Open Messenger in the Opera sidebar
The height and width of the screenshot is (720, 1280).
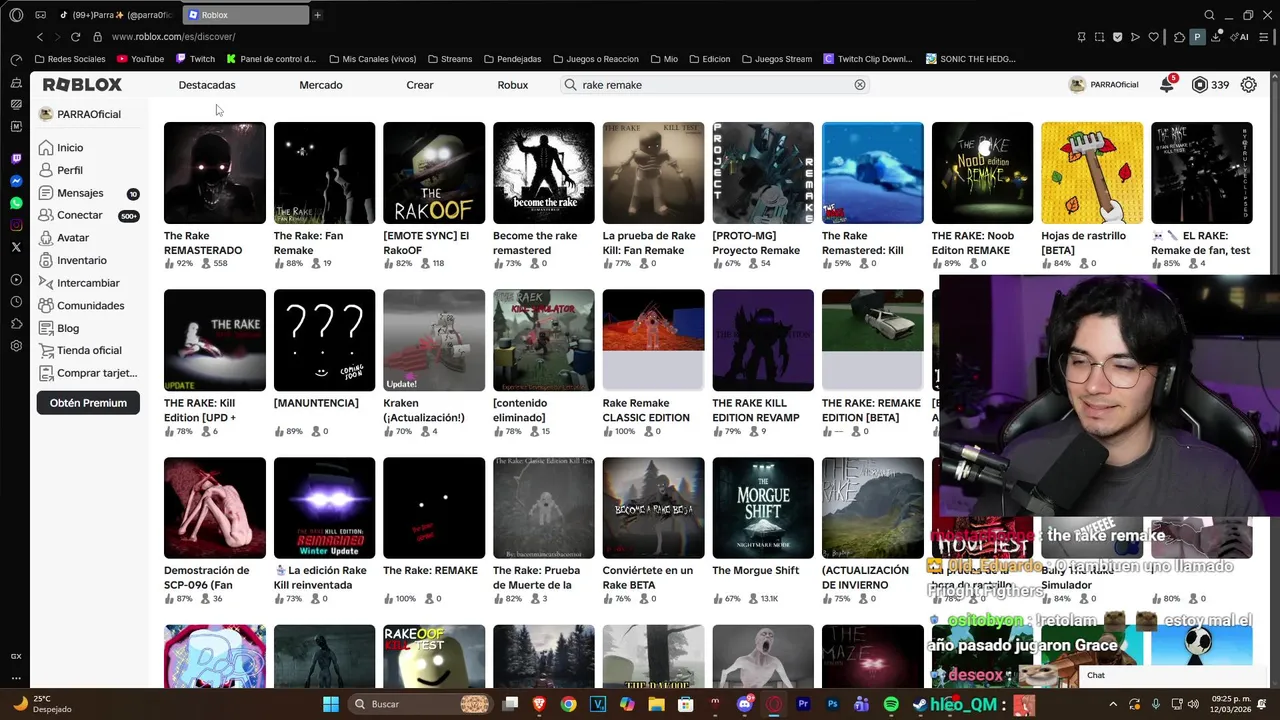point(16,181)
